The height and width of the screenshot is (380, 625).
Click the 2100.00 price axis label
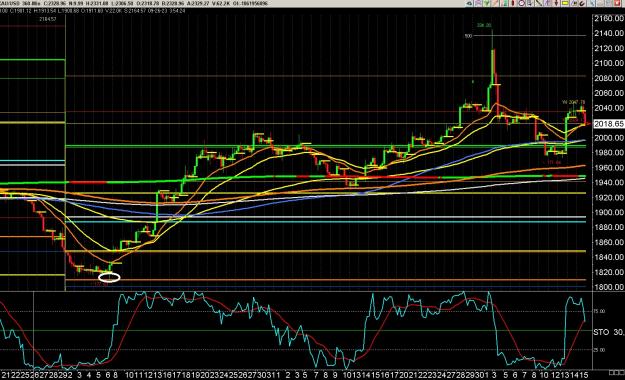point(609,63)
